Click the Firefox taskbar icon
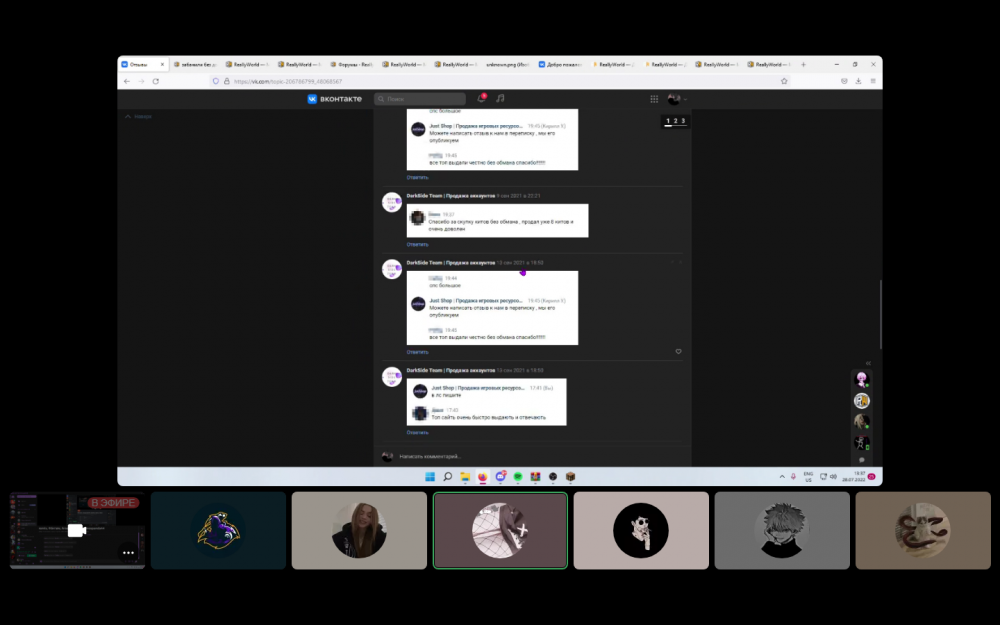Screen dimensions: 1000x625 click(x=483, y=476)
